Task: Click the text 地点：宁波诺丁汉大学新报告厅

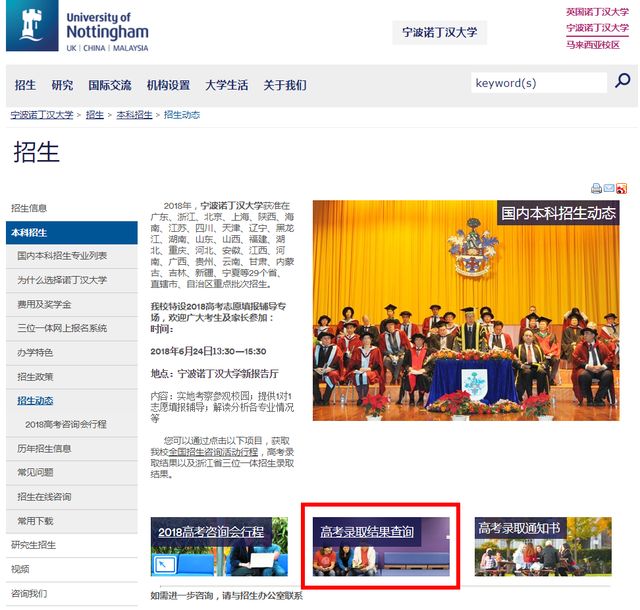Action: 215,374
